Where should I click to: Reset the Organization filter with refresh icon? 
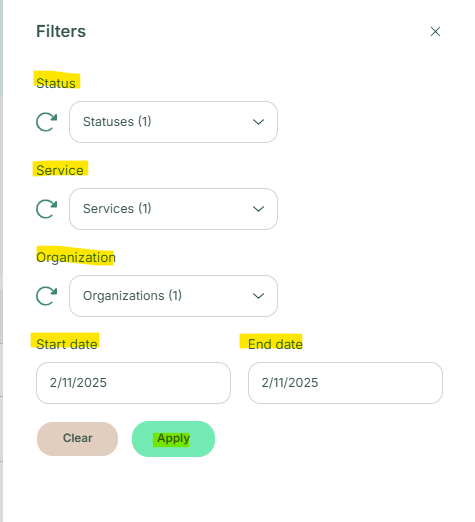click(x=46, y=296)
